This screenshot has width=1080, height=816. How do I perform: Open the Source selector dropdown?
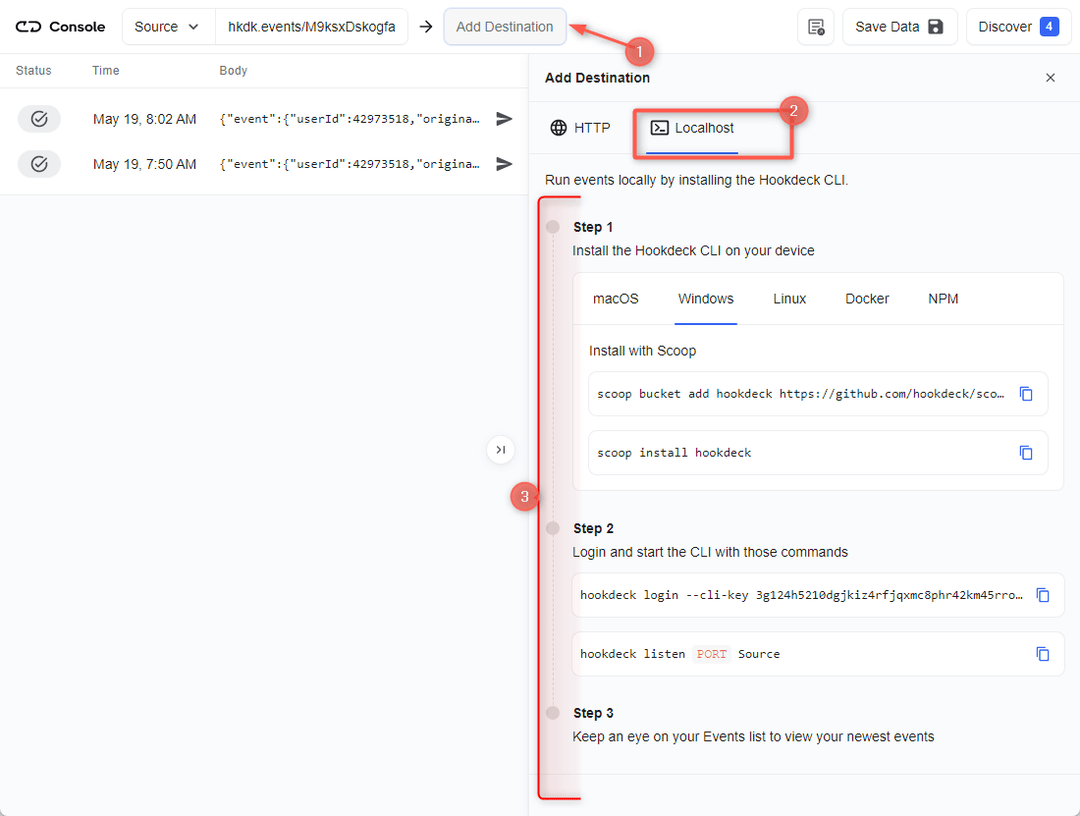point(168,26)
